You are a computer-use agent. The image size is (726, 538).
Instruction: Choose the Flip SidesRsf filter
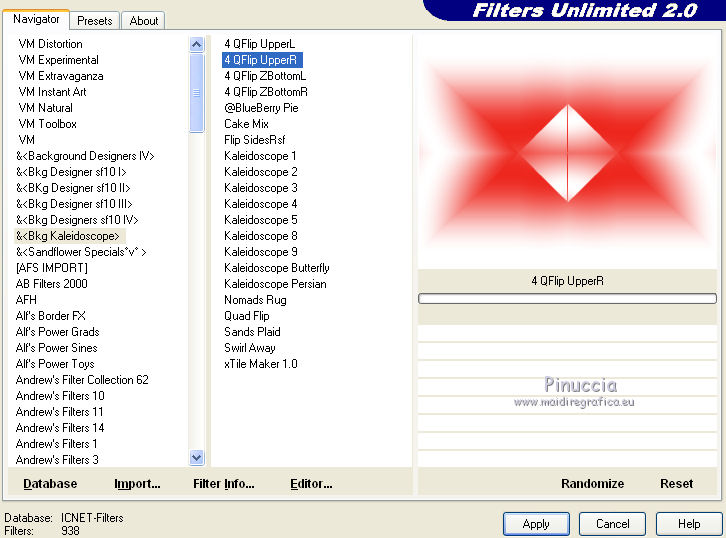point(255,140)
